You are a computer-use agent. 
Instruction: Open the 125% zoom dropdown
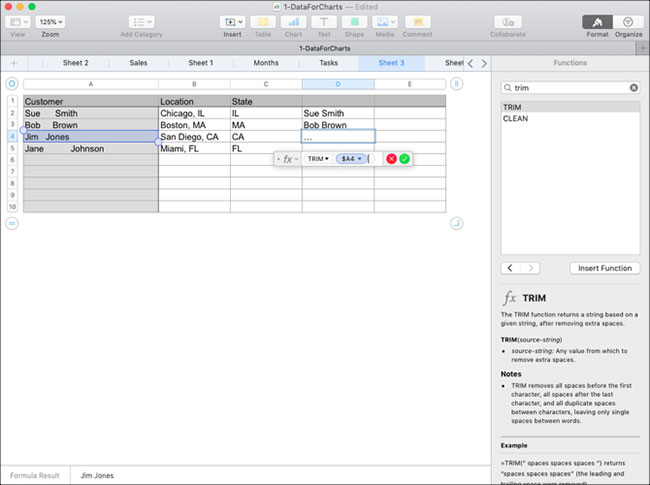50,21
